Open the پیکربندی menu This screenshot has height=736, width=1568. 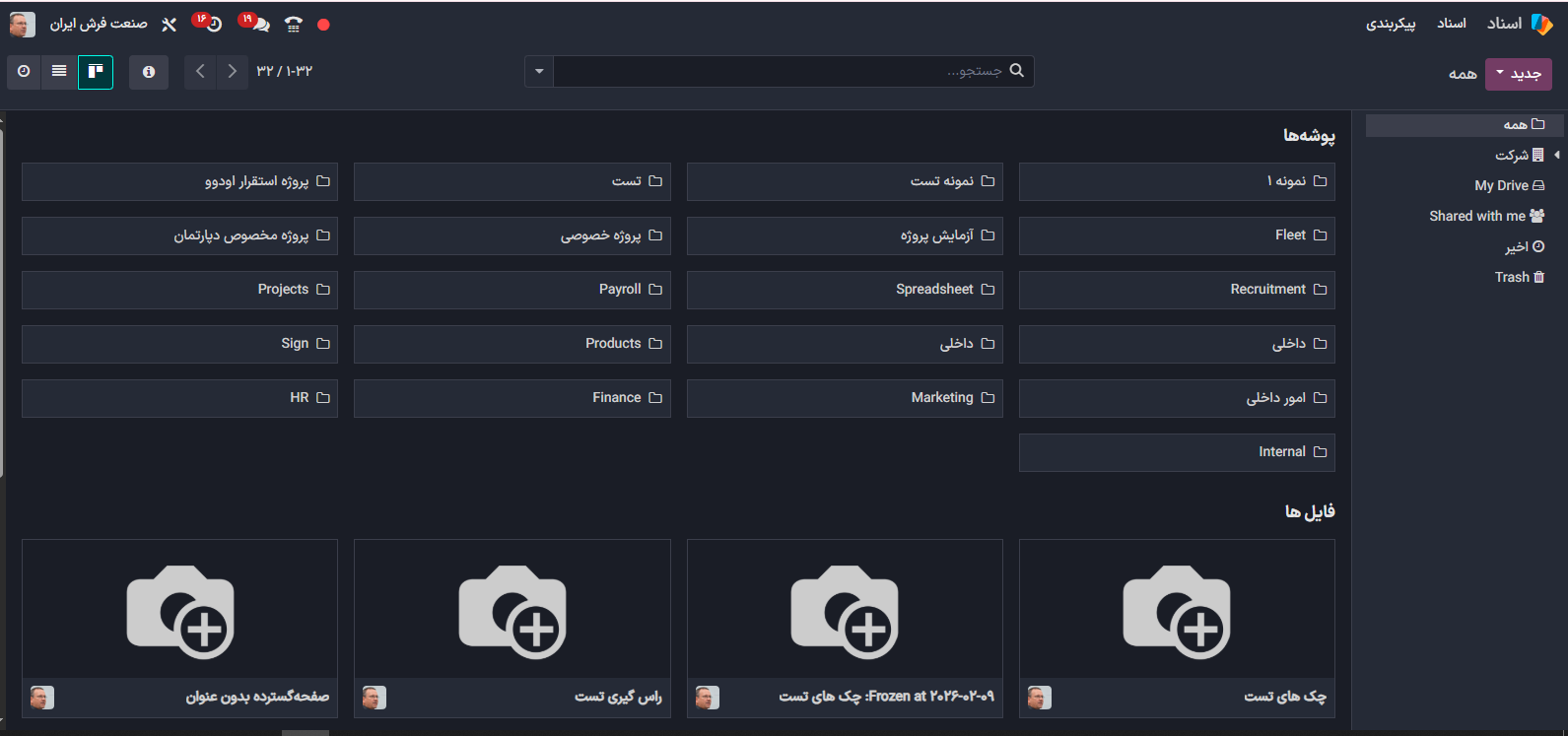[x=1390, y=24]
